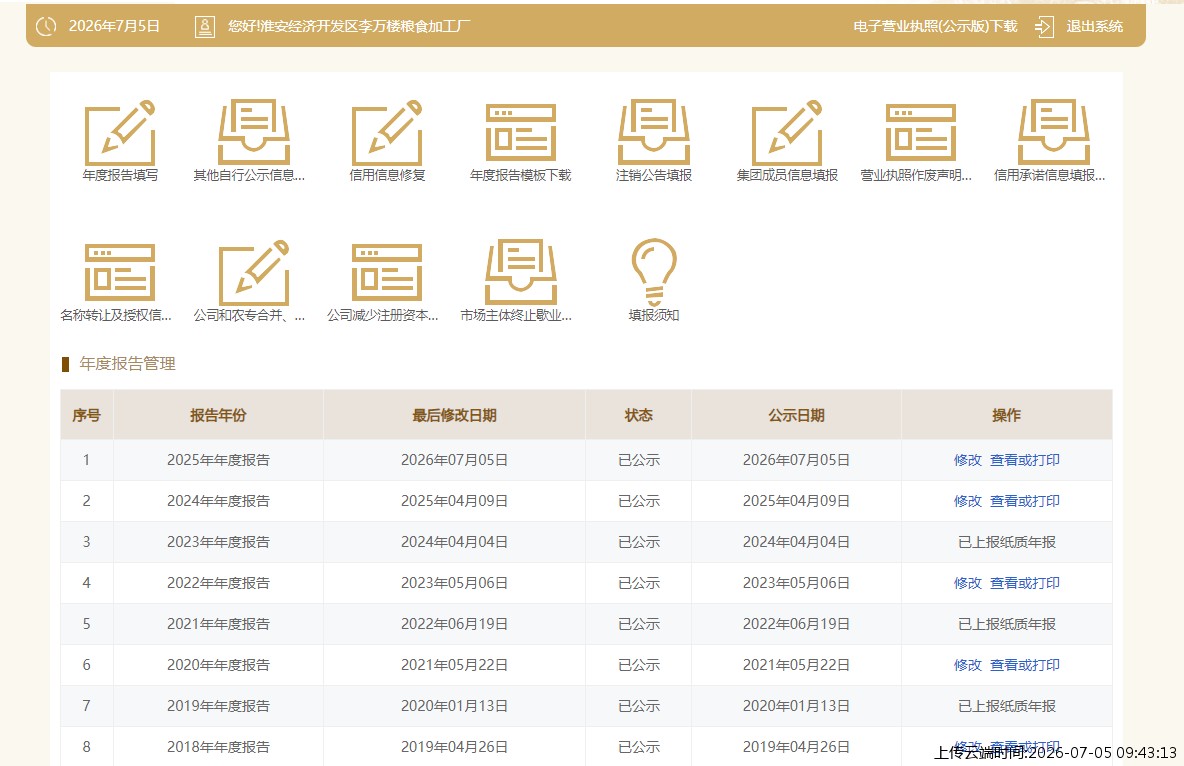Open the 集团成员信息填报 icon

point(787,133)
